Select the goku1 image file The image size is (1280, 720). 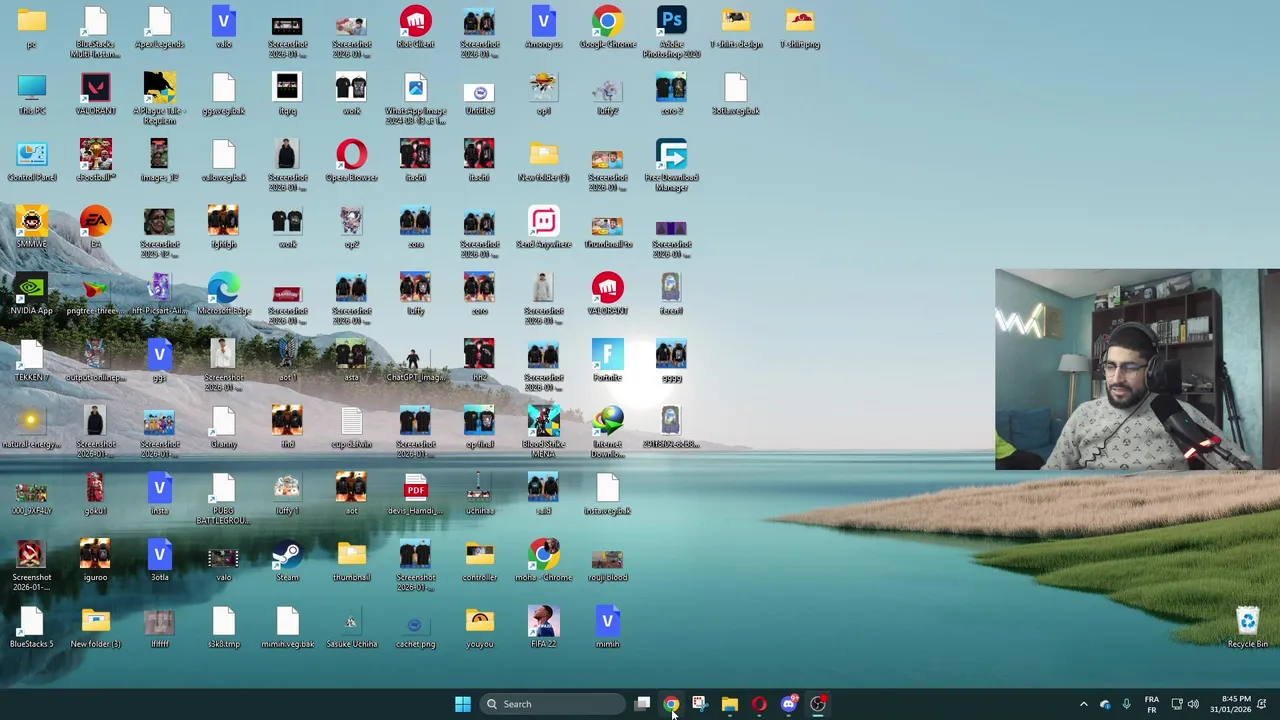click(x=95, y=495)
